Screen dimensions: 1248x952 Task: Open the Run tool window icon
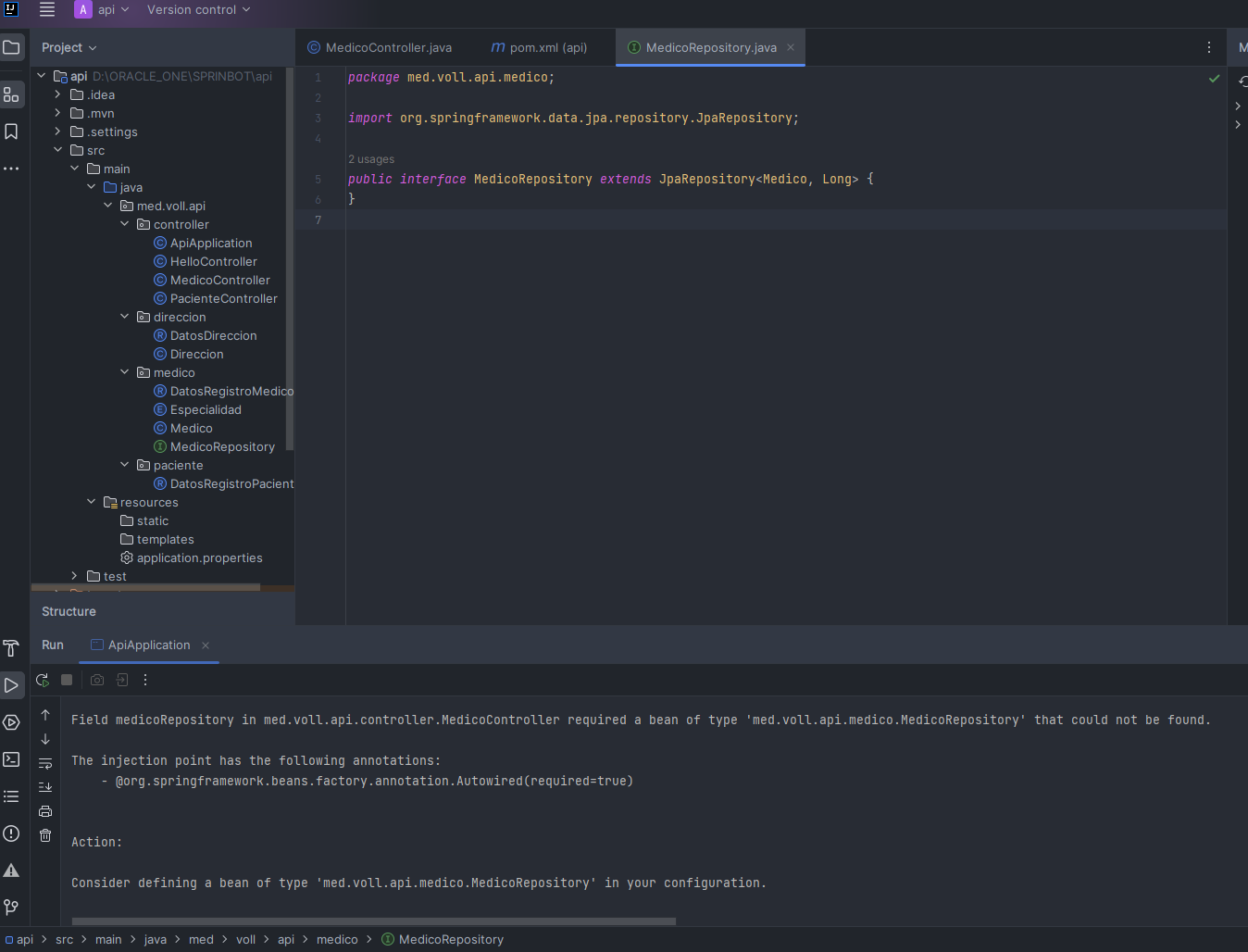[x=11, y=685]
